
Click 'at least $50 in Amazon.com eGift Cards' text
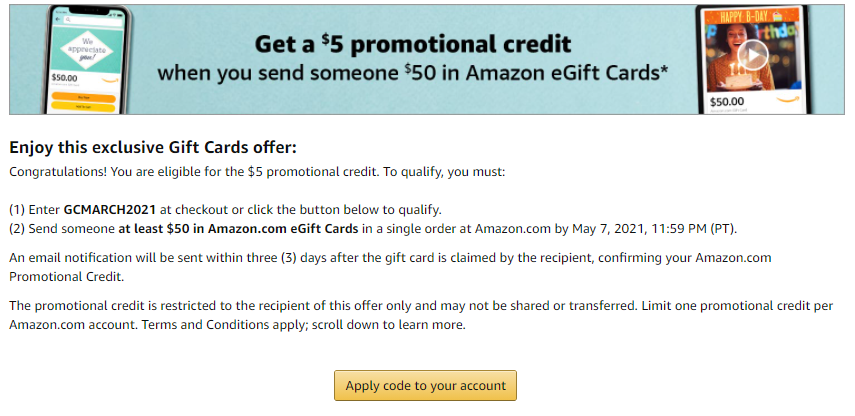pos(238,229)
